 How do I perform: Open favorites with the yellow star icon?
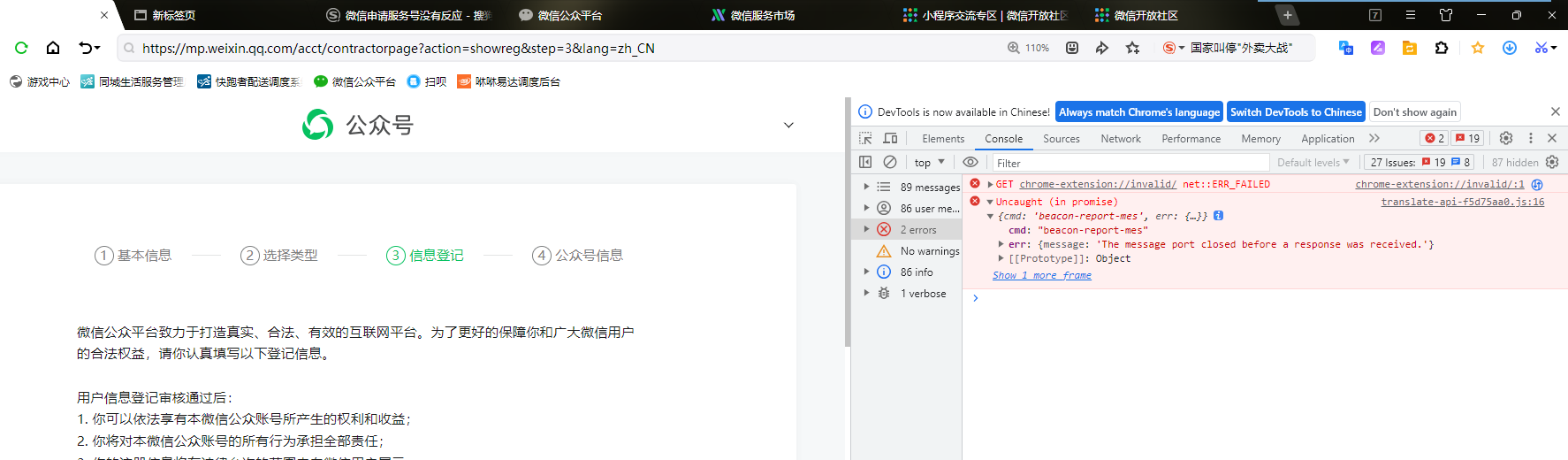(x=1478, y=48)
